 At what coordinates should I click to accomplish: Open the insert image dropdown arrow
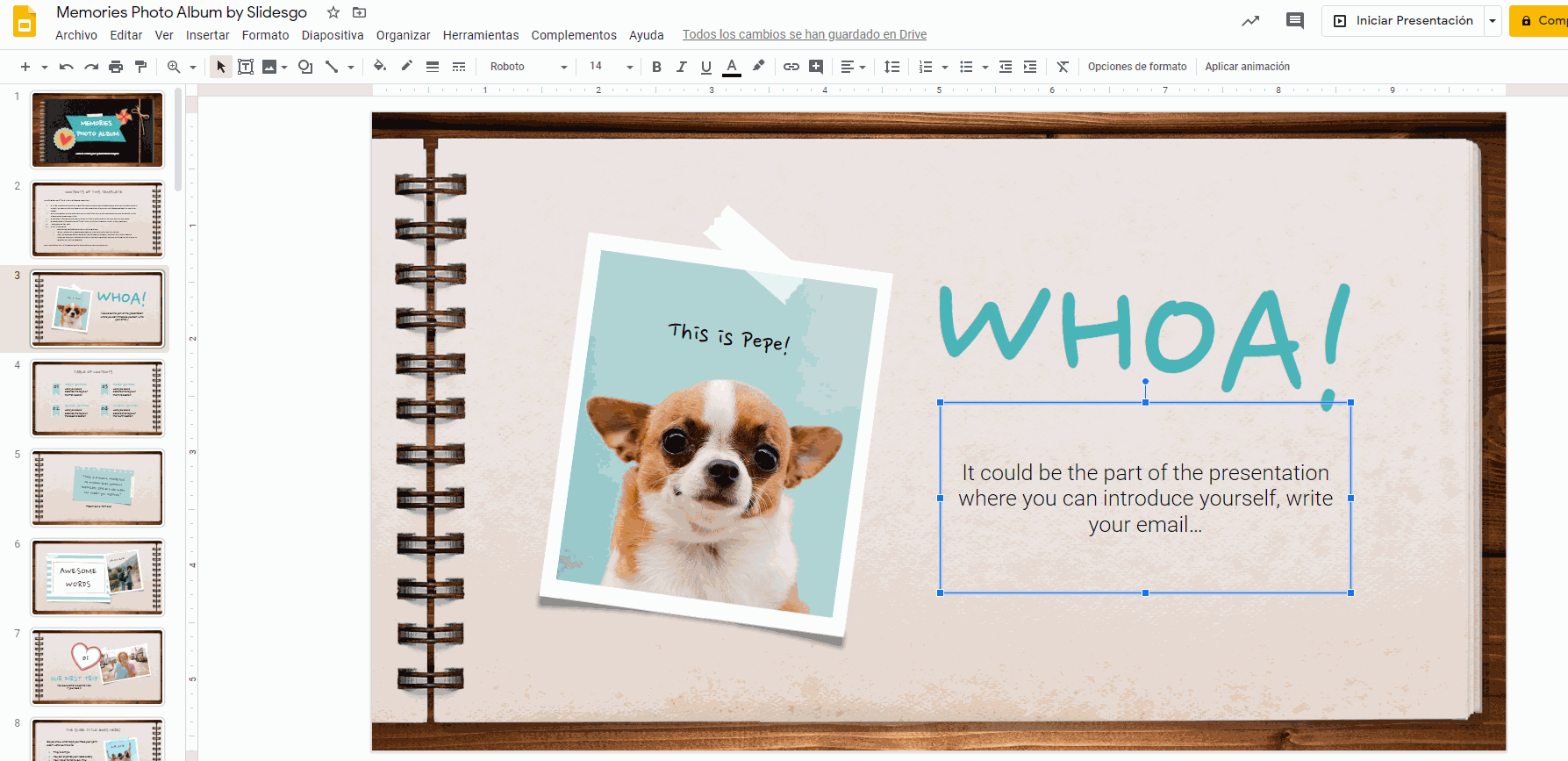coord(284,67)
